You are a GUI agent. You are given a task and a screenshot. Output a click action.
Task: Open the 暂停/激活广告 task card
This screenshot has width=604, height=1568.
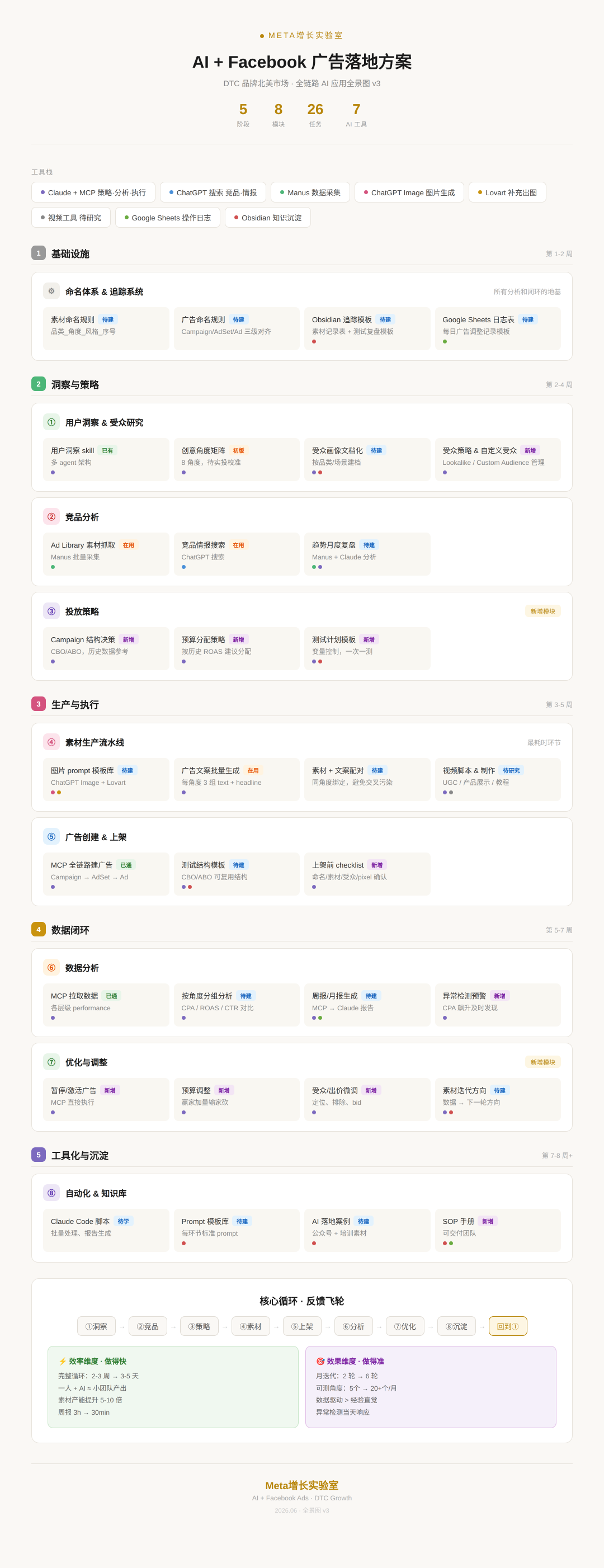click(x=106, y=1099)
